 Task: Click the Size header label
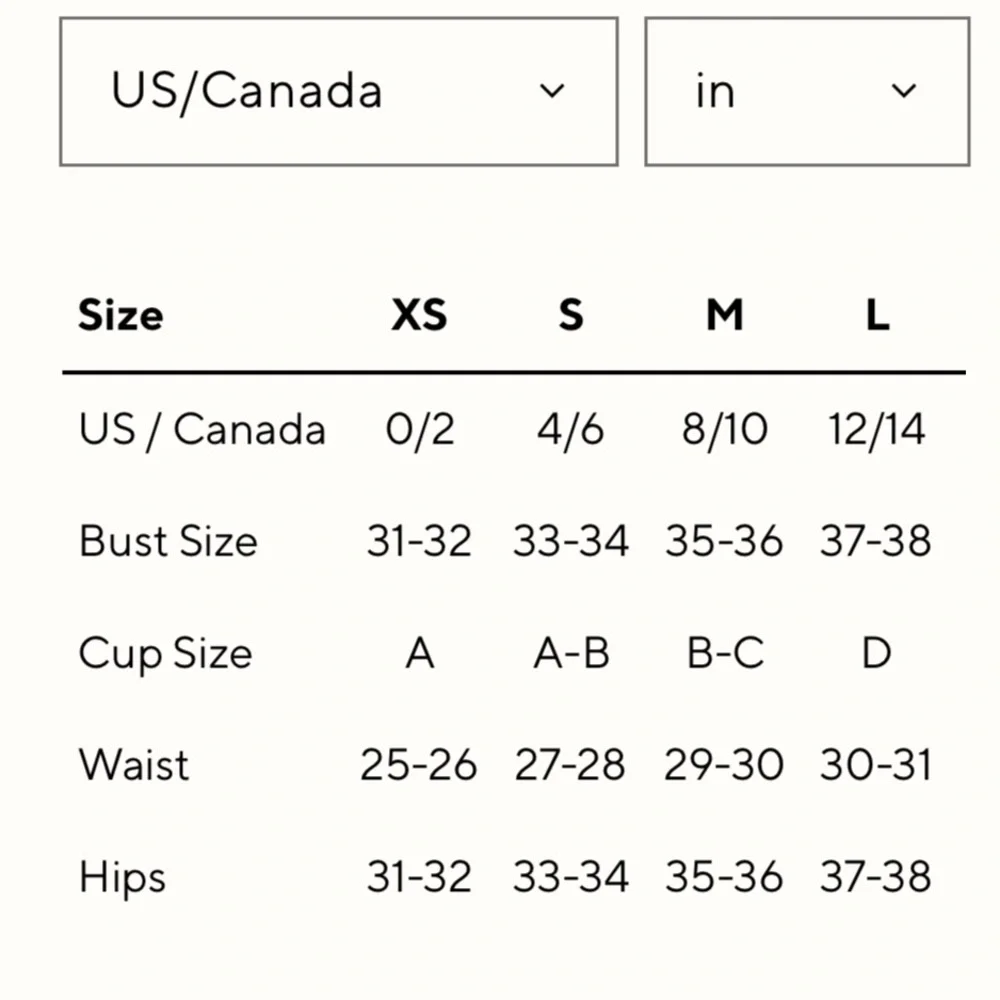click(x=121, y=316)
